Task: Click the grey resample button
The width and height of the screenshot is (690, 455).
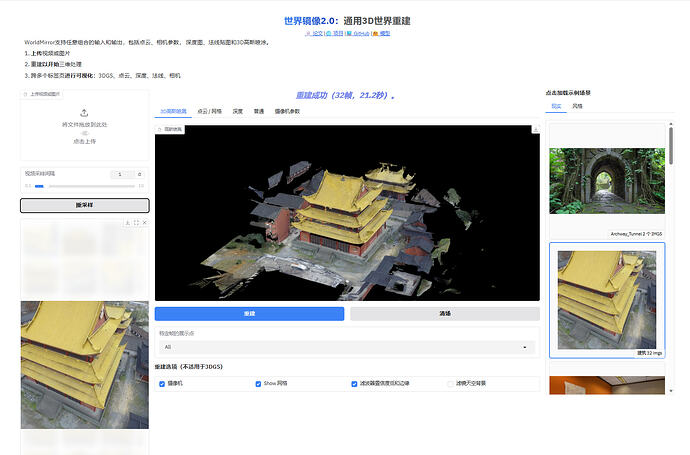Action: [84, 205]
